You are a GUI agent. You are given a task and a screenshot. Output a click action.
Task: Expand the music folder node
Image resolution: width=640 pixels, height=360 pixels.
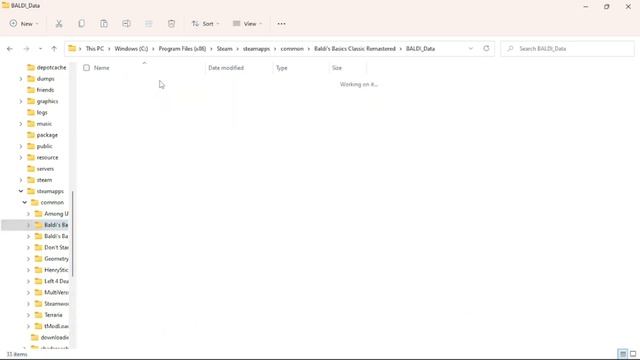pyautogui.click(x=21, y=124)
